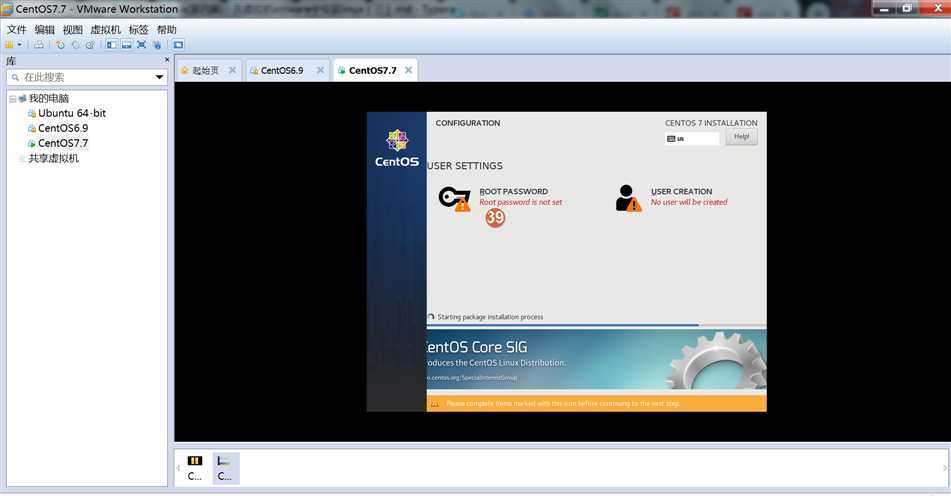The image size is (951, 496).
Task: Click the highlighted running VM thumbnail
Action: (x=226, y=468)
